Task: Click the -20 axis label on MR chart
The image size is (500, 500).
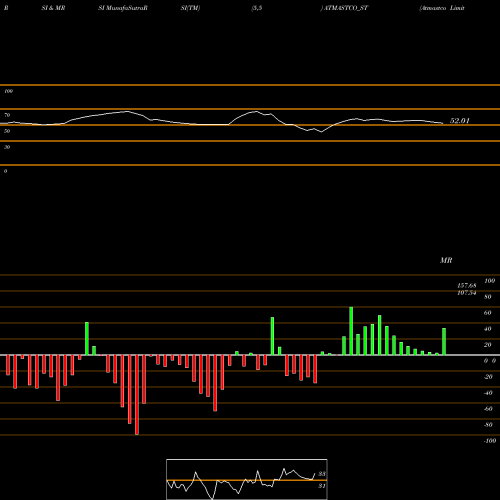Action: (x=488, y=377)
